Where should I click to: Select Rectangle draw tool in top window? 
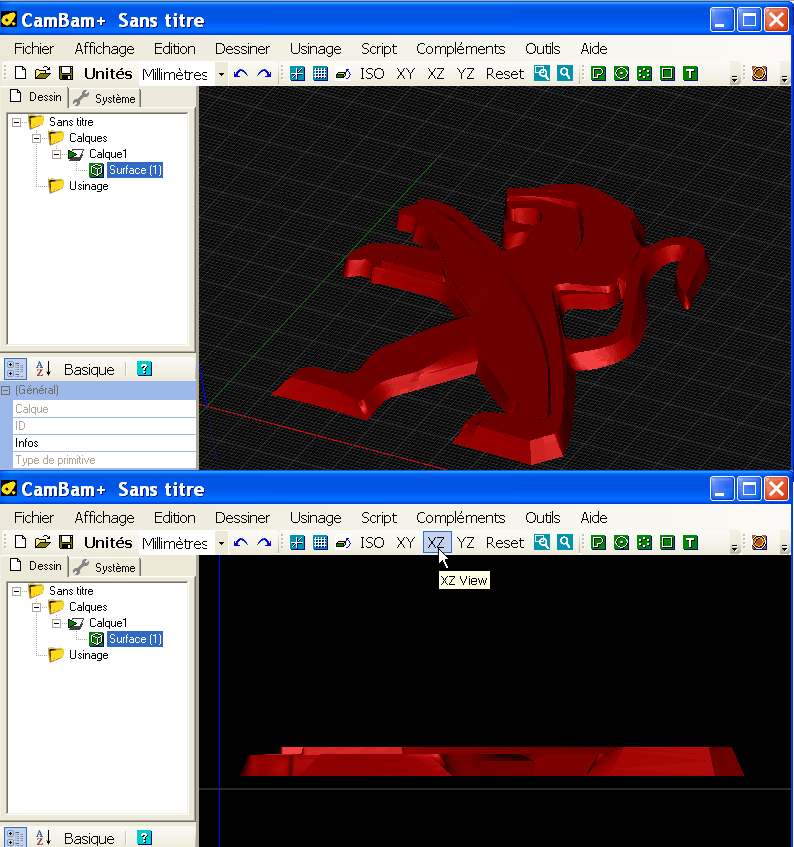[x=668, y=73]
